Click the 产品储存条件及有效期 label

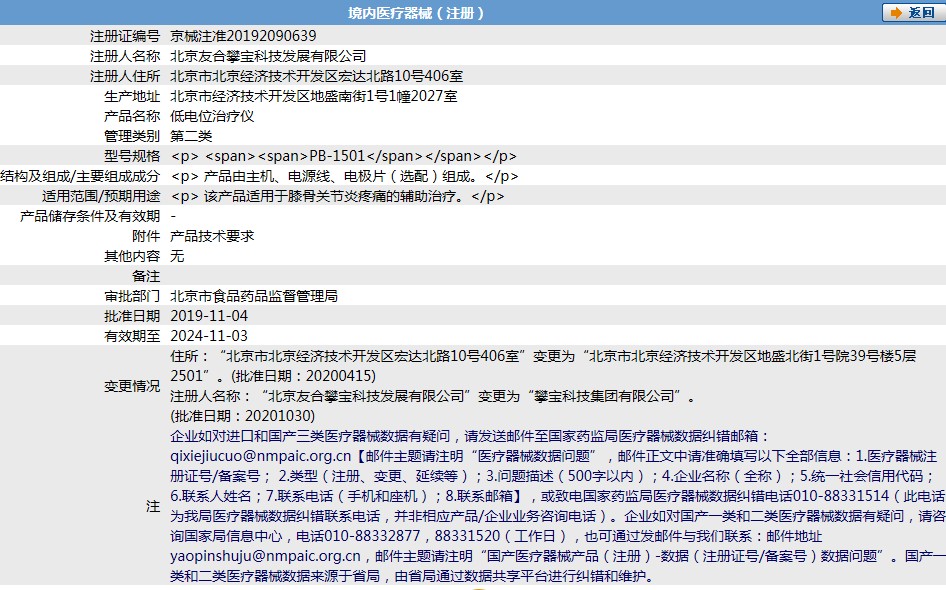tap(90, 216)
